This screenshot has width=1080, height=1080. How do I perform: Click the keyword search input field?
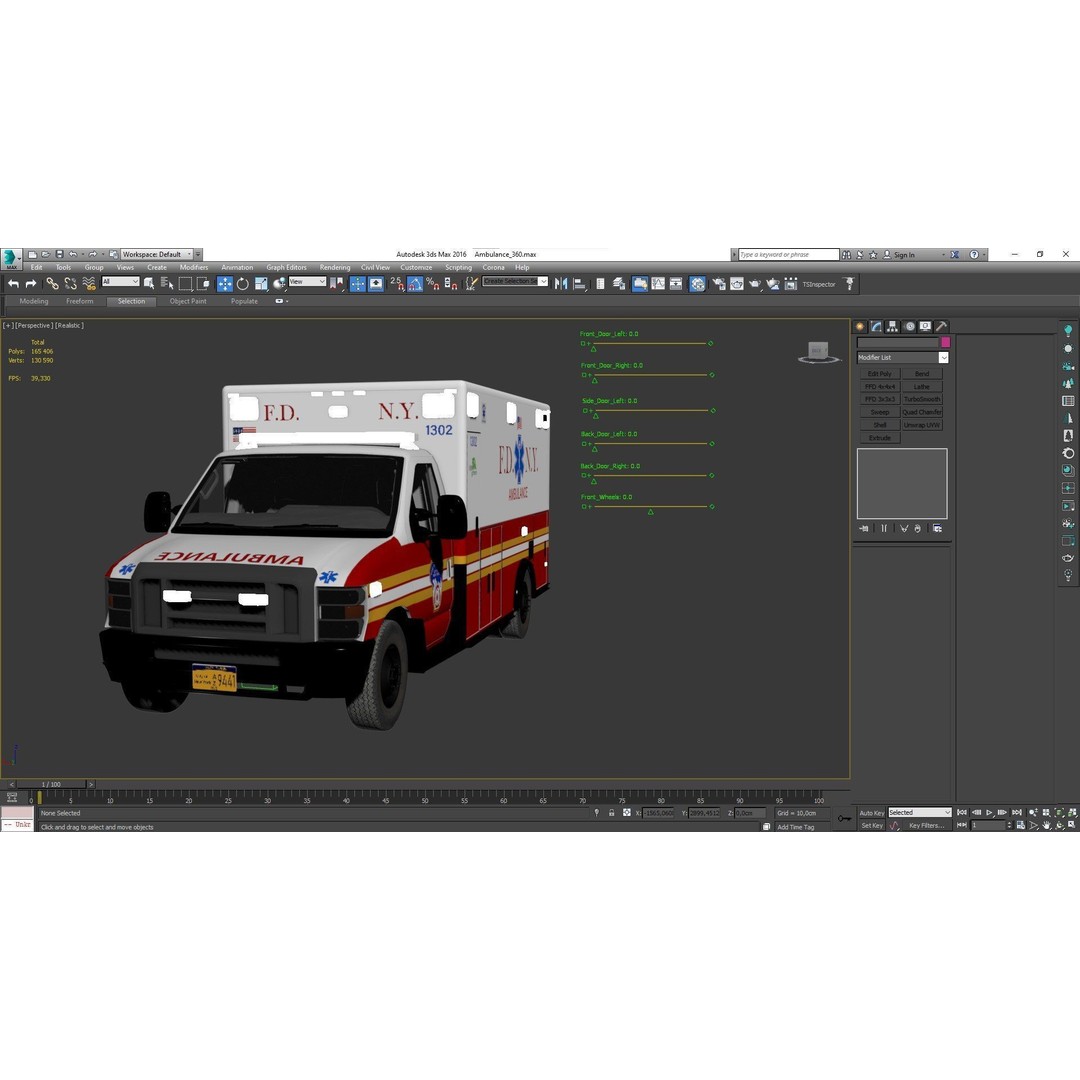[789, 254]
